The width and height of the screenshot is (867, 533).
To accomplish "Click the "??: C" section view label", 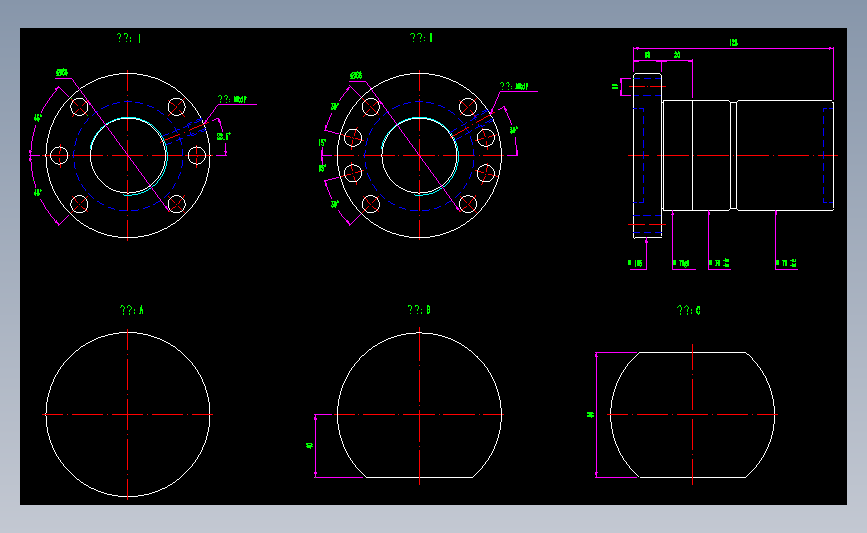I will 688,310.
